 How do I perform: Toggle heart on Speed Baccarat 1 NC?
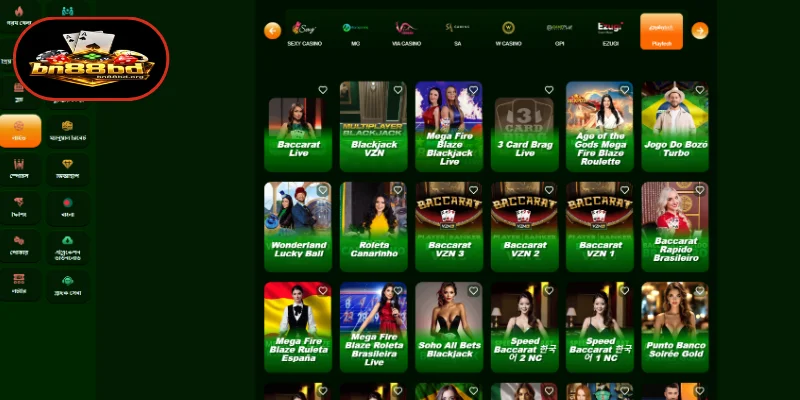click(x=624, y=290)
